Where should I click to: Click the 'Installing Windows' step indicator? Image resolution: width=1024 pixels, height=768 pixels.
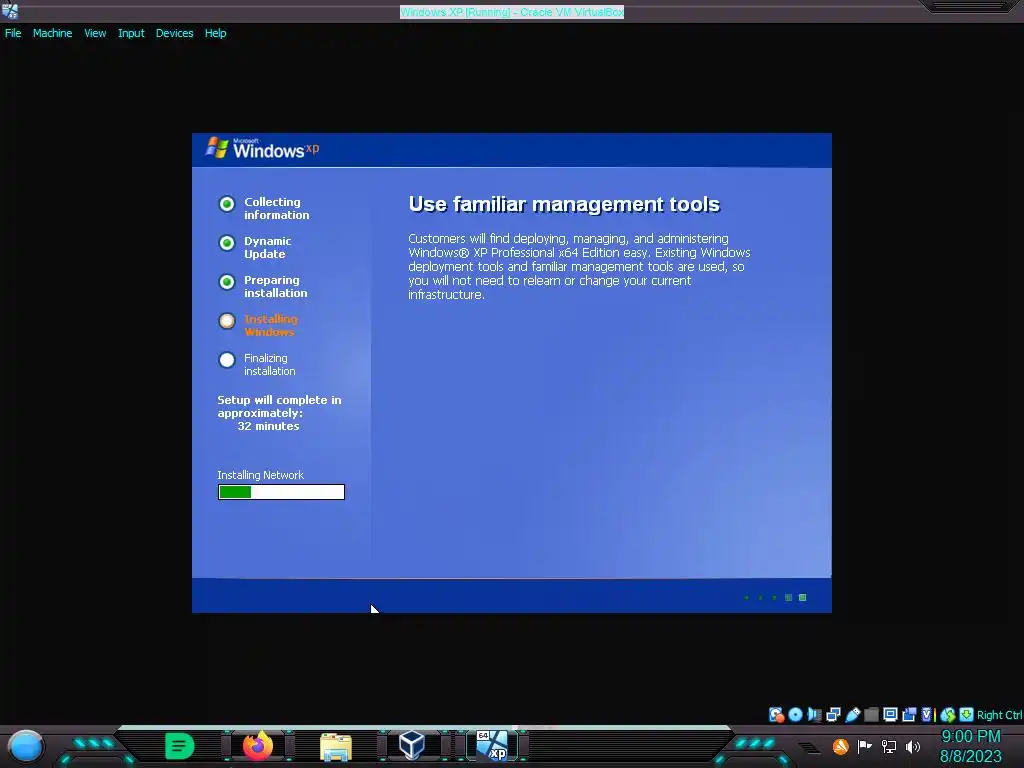tap(227, 321)
